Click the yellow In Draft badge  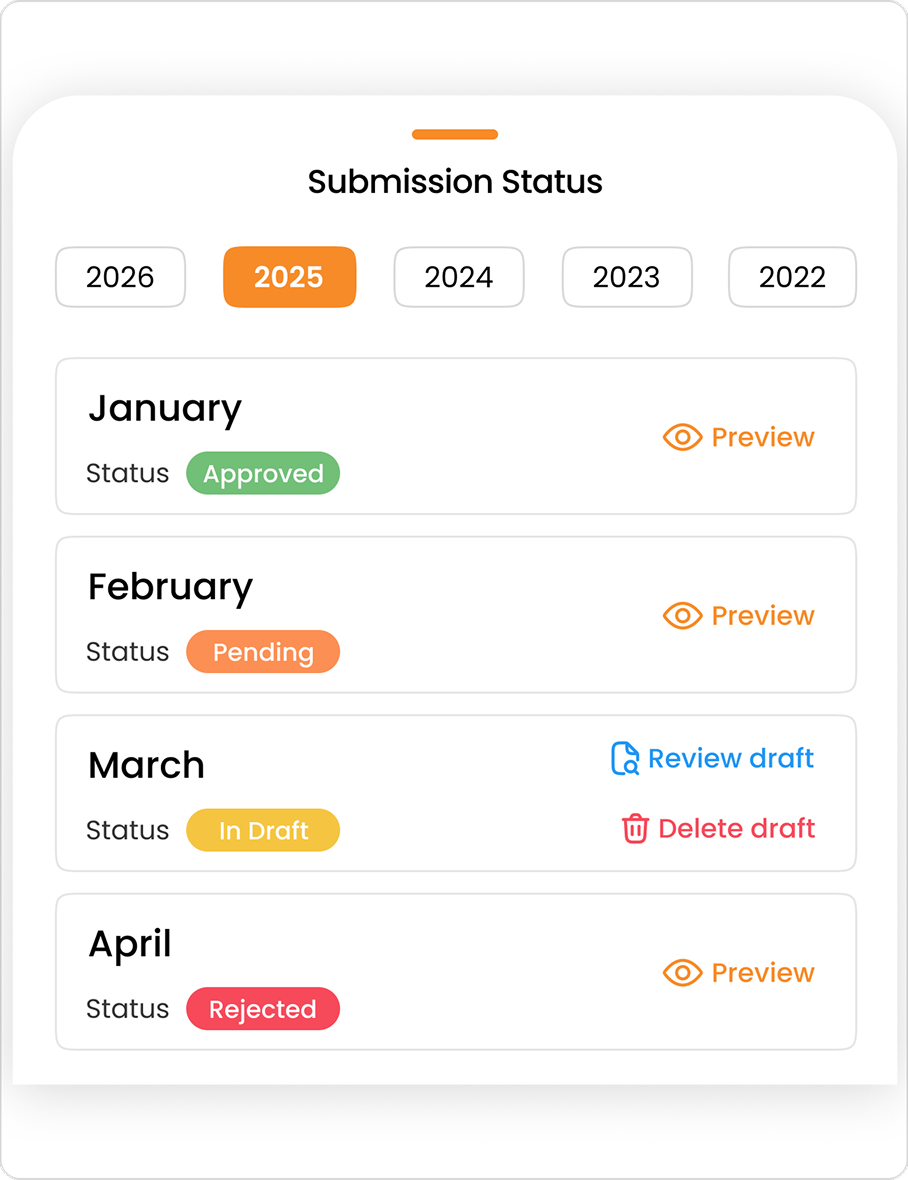[263, 830]
